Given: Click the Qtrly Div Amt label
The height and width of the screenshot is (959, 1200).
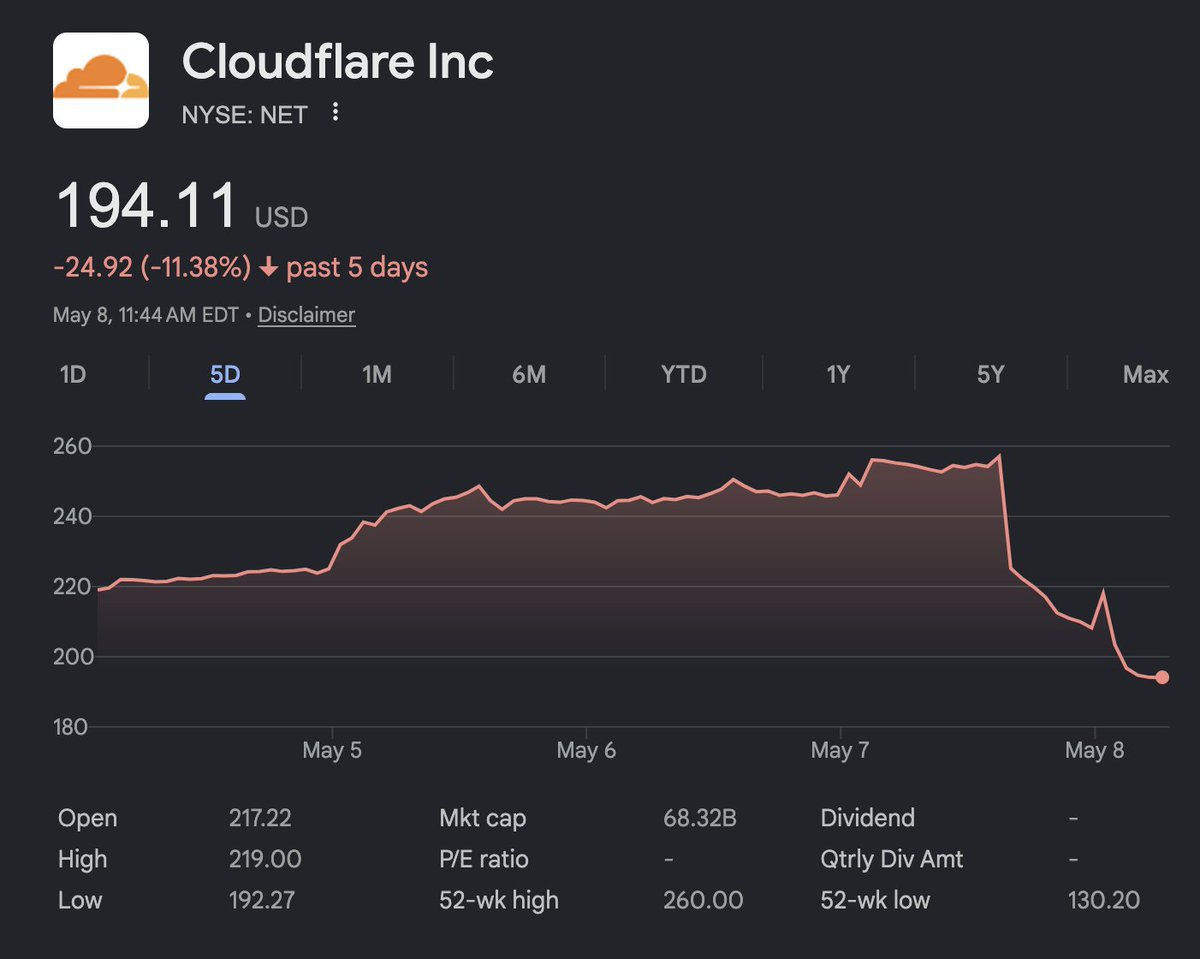Looking at the screenshot, I should [892, 859].
